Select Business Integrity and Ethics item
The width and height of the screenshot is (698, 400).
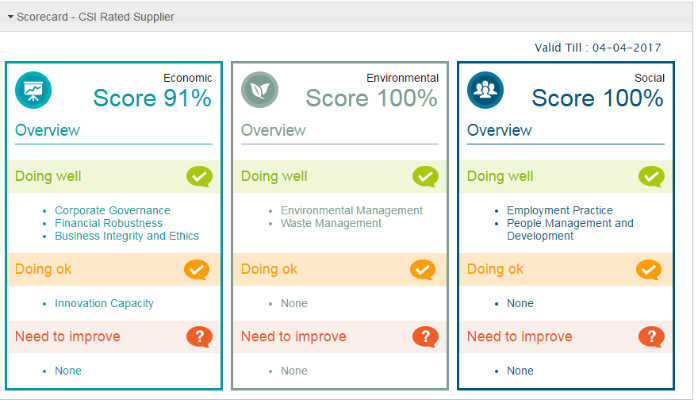point(127,237)
